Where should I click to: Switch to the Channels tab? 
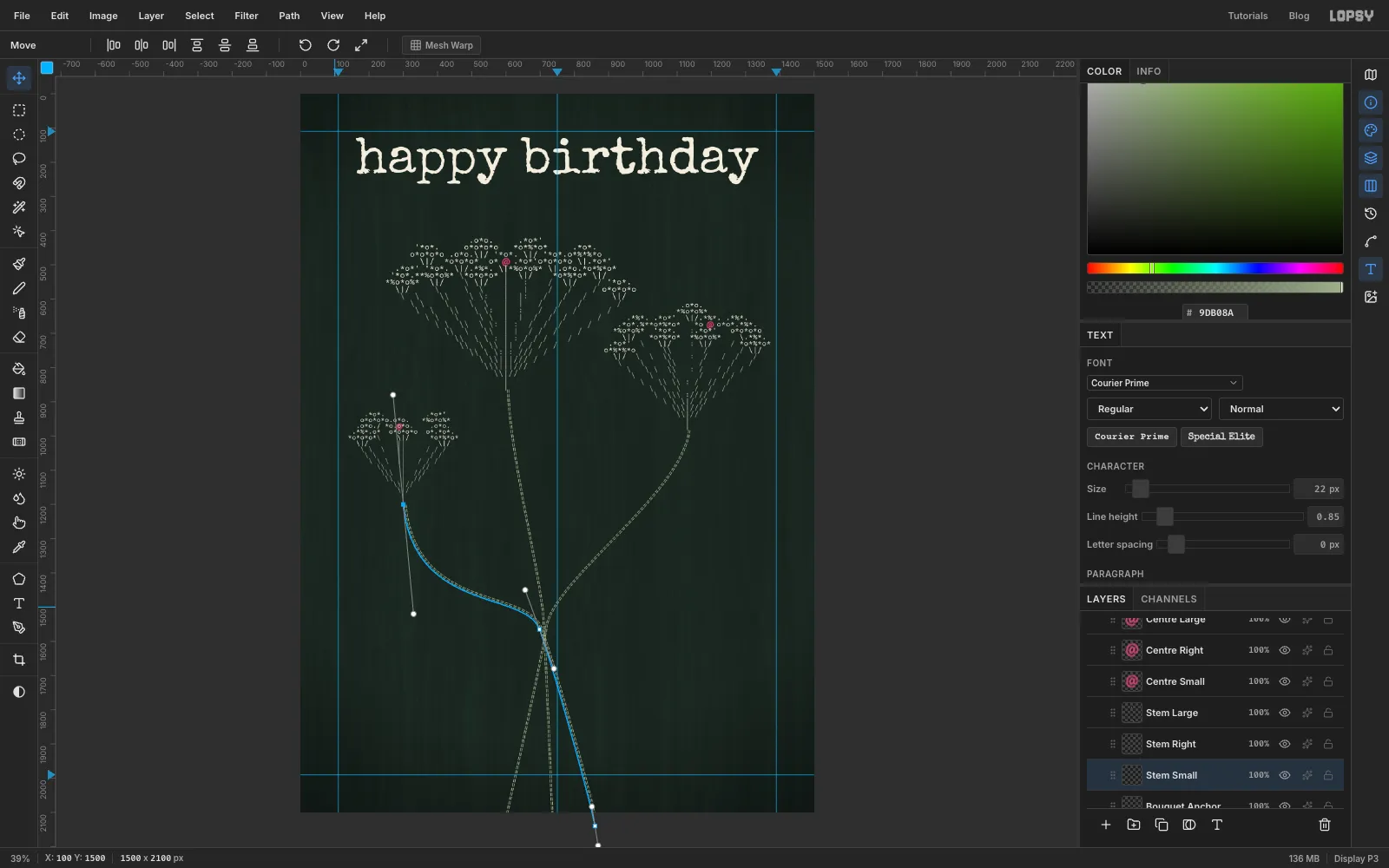pyautogui.click(x=1168, y=599)
